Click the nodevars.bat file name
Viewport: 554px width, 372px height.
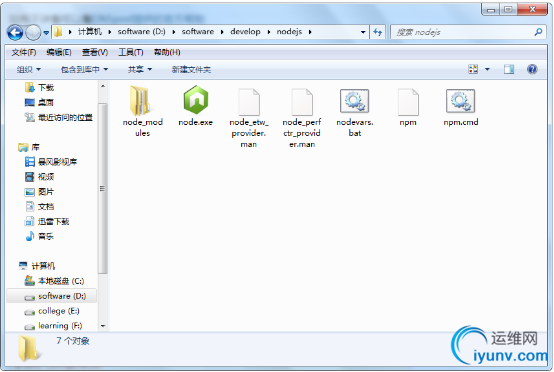(x=355, y=128)
